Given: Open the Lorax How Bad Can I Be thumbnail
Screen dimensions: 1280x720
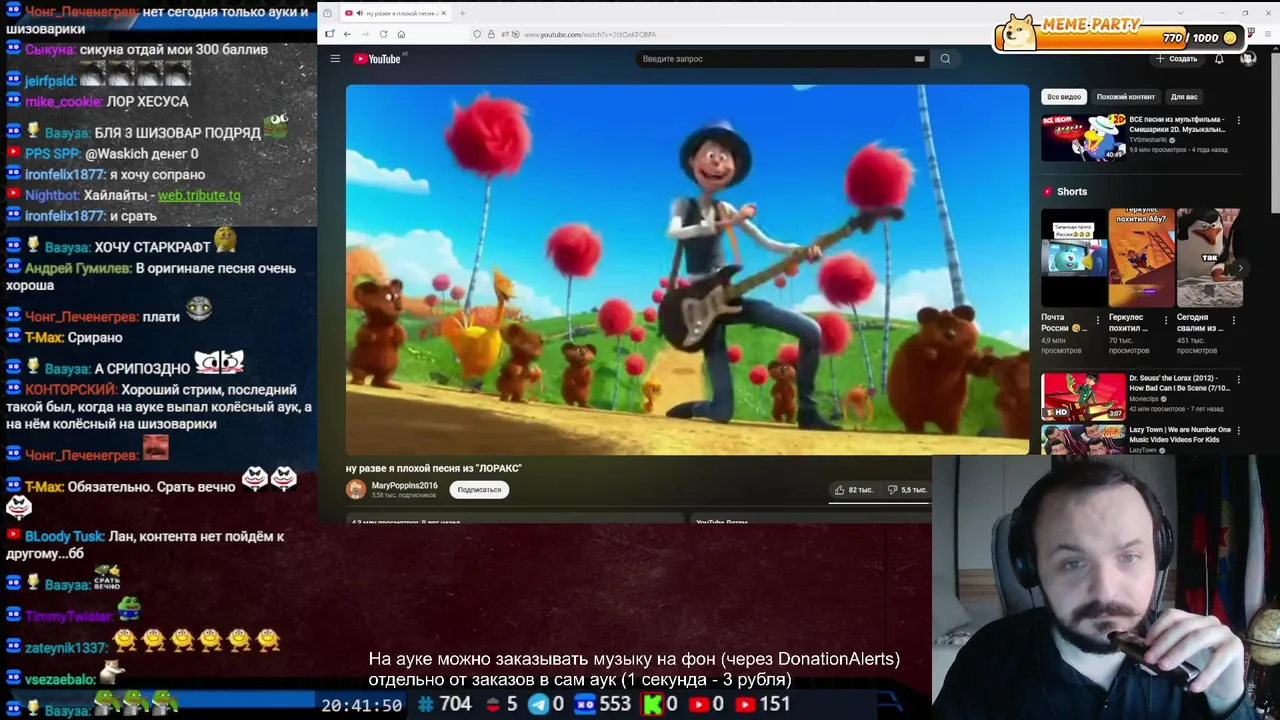Looking at the screenshot, I should (1083, 397).
